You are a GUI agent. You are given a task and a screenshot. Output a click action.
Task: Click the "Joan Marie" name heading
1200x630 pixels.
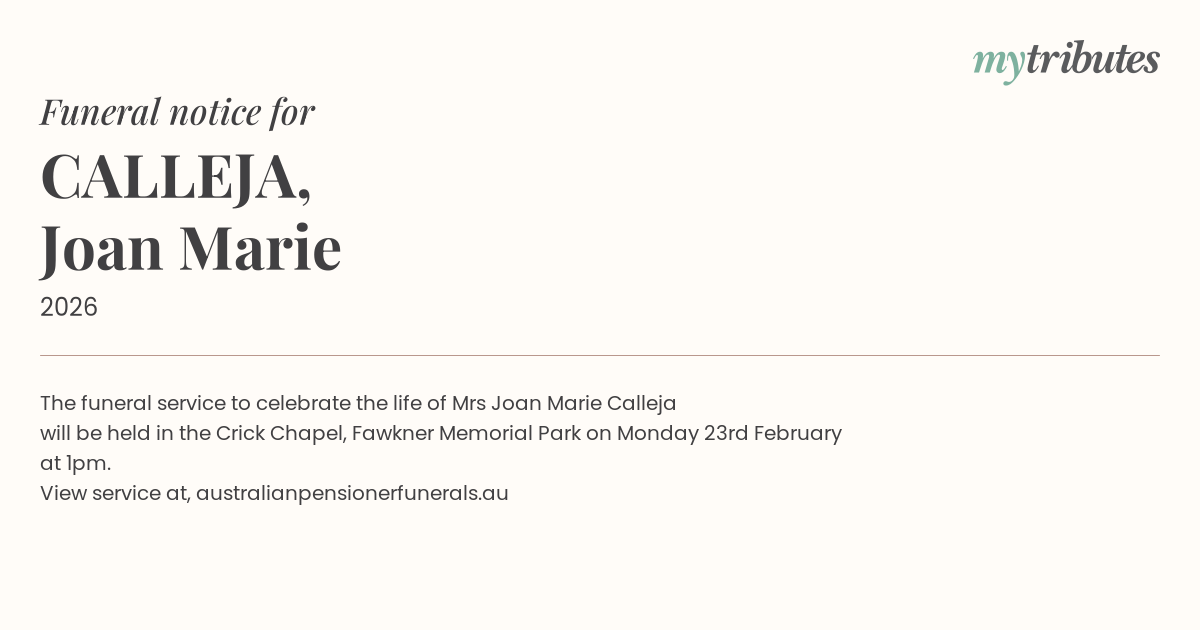tap(191, 248)
